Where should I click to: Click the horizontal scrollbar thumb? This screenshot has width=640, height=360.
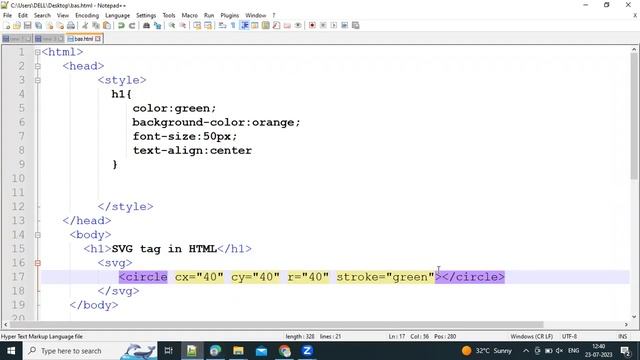point(277,325)
